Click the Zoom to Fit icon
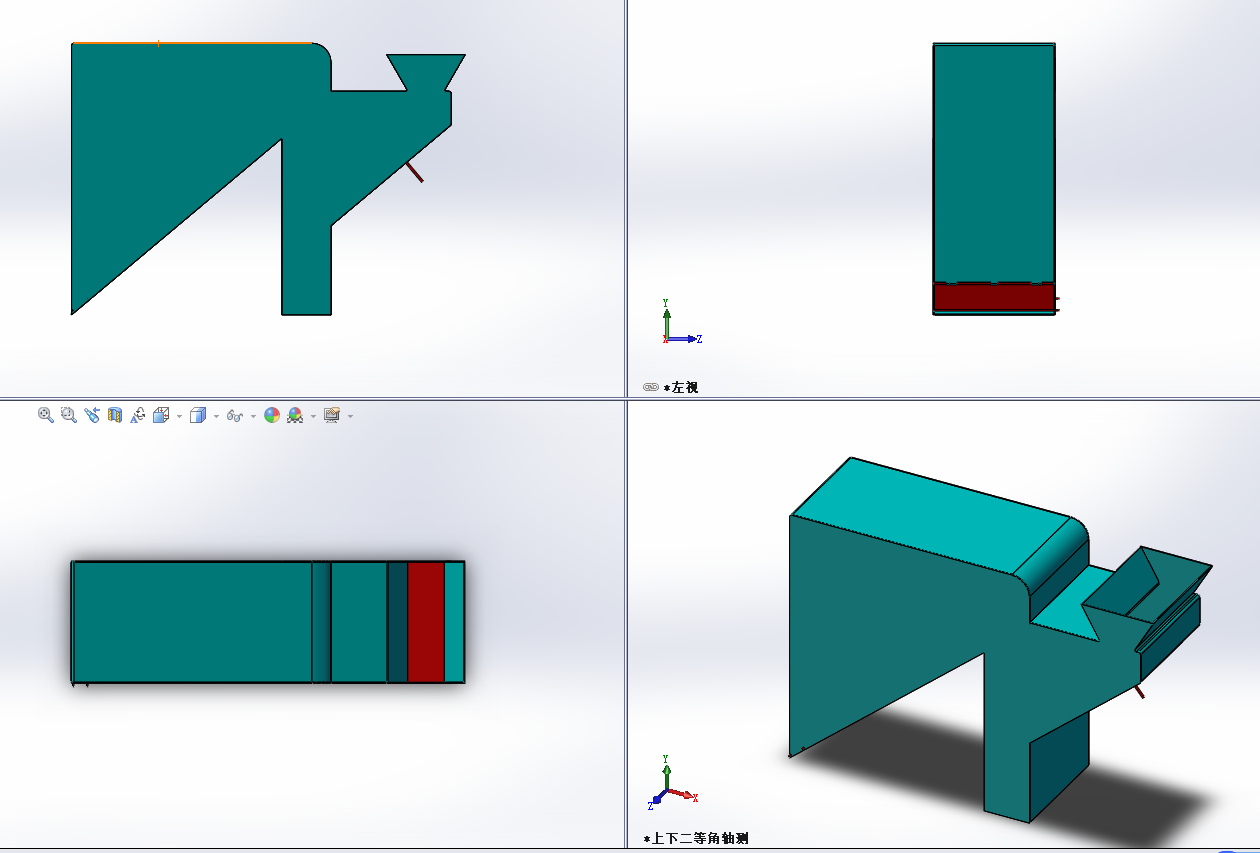The width and height of the screenshot is (1260, 853). click(46, 415)
